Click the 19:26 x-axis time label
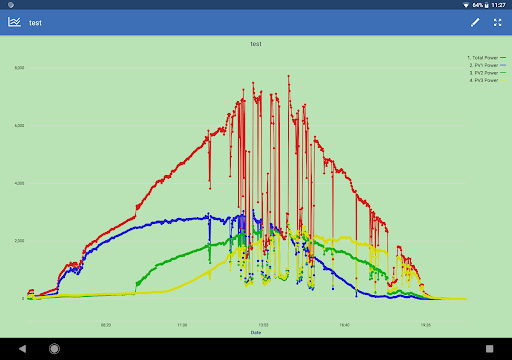This screenshot has width=512, height=360. 425,325
